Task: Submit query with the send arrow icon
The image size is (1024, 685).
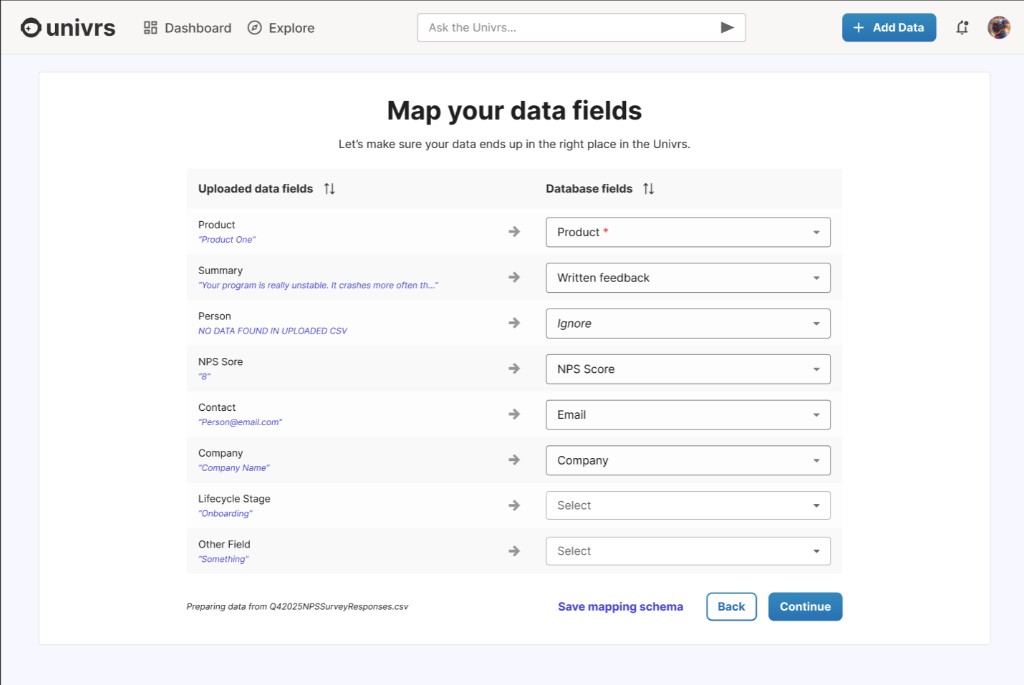Action: coord(727,27)
